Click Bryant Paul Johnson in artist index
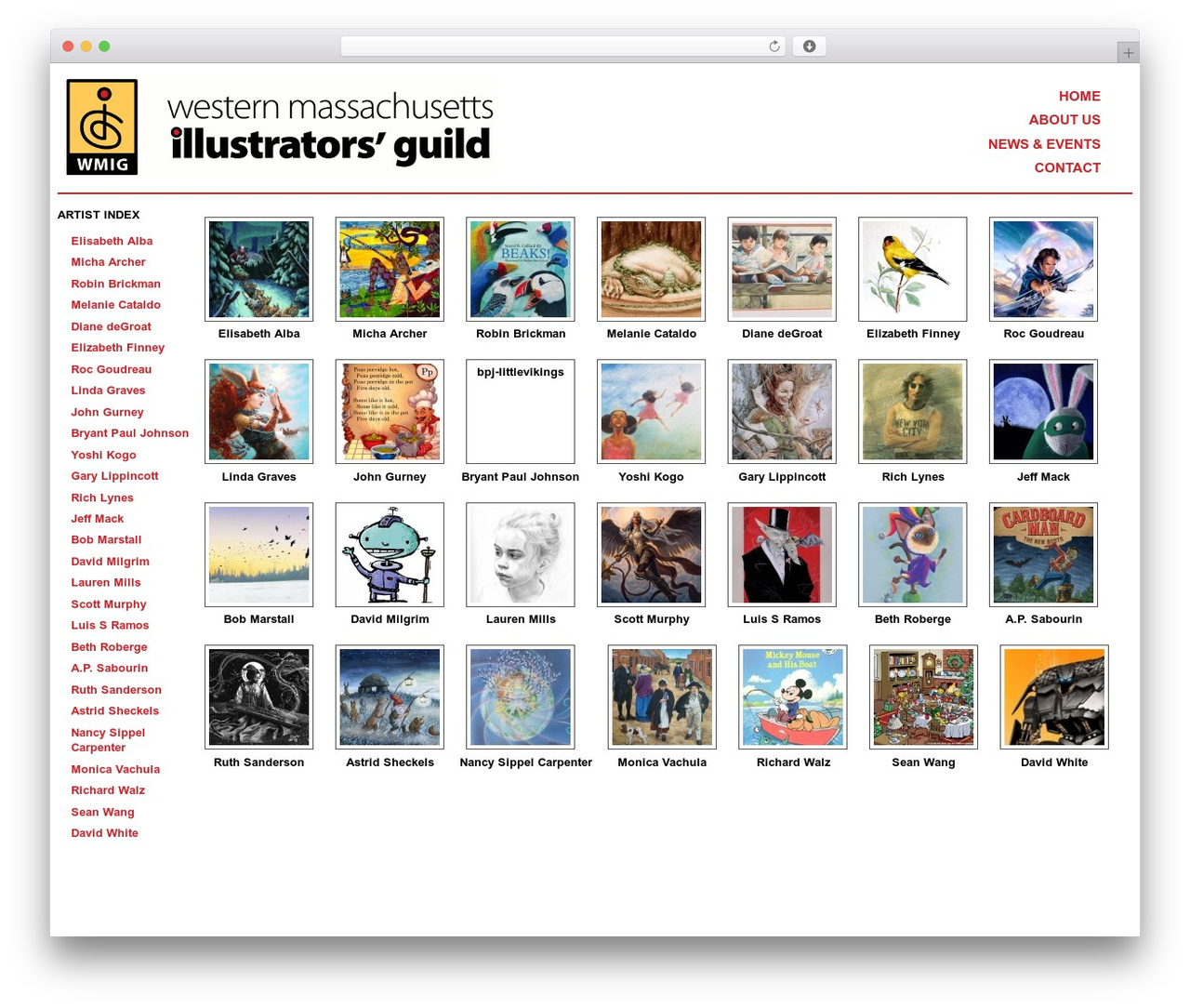1190x1008 pixels. pyautogui.click(x=130, y=433)
